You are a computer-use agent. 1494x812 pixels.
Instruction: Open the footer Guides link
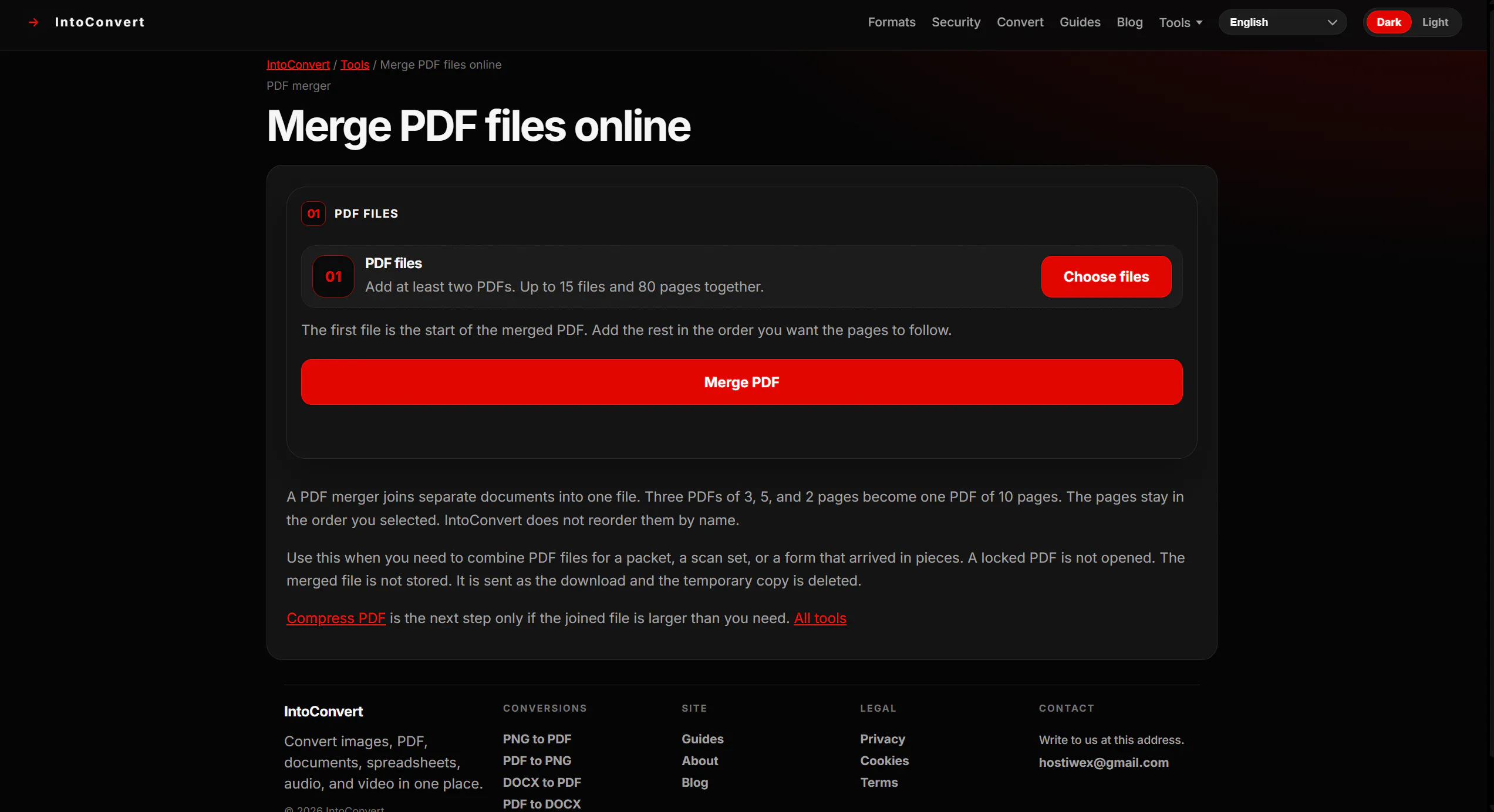[x=703, y=739]
